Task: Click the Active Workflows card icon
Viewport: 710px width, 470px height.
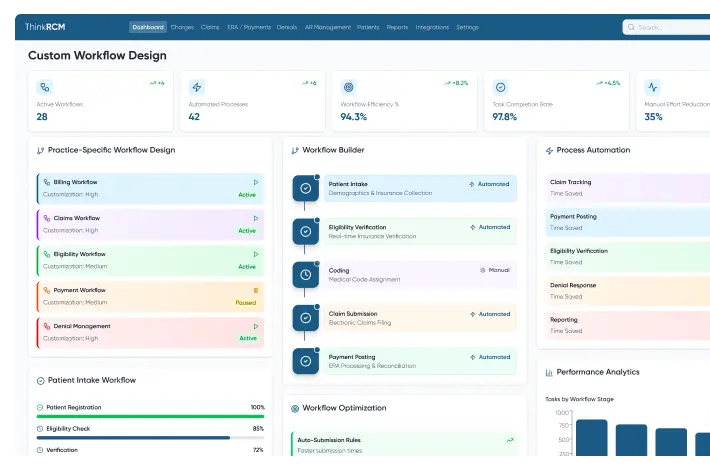Action: pyautogui.click(x=44, y=87)
